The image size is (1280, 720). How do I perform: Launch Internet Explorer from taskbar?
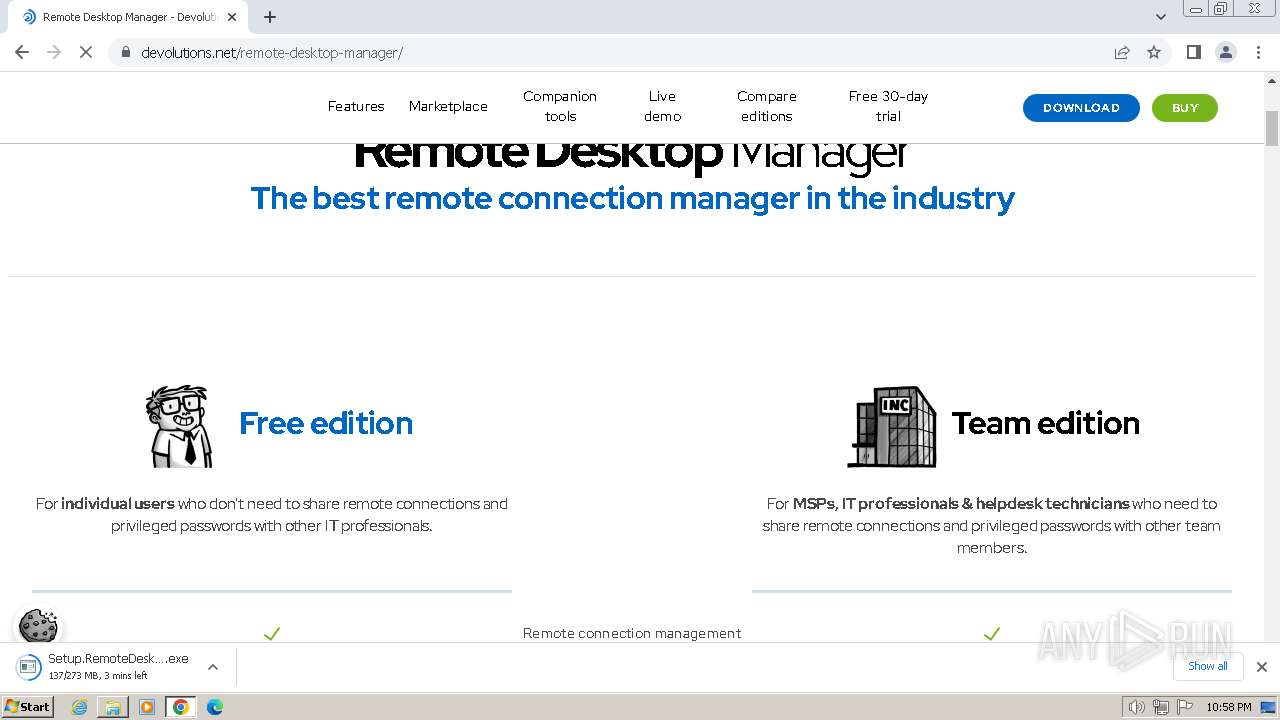(80, 707)
